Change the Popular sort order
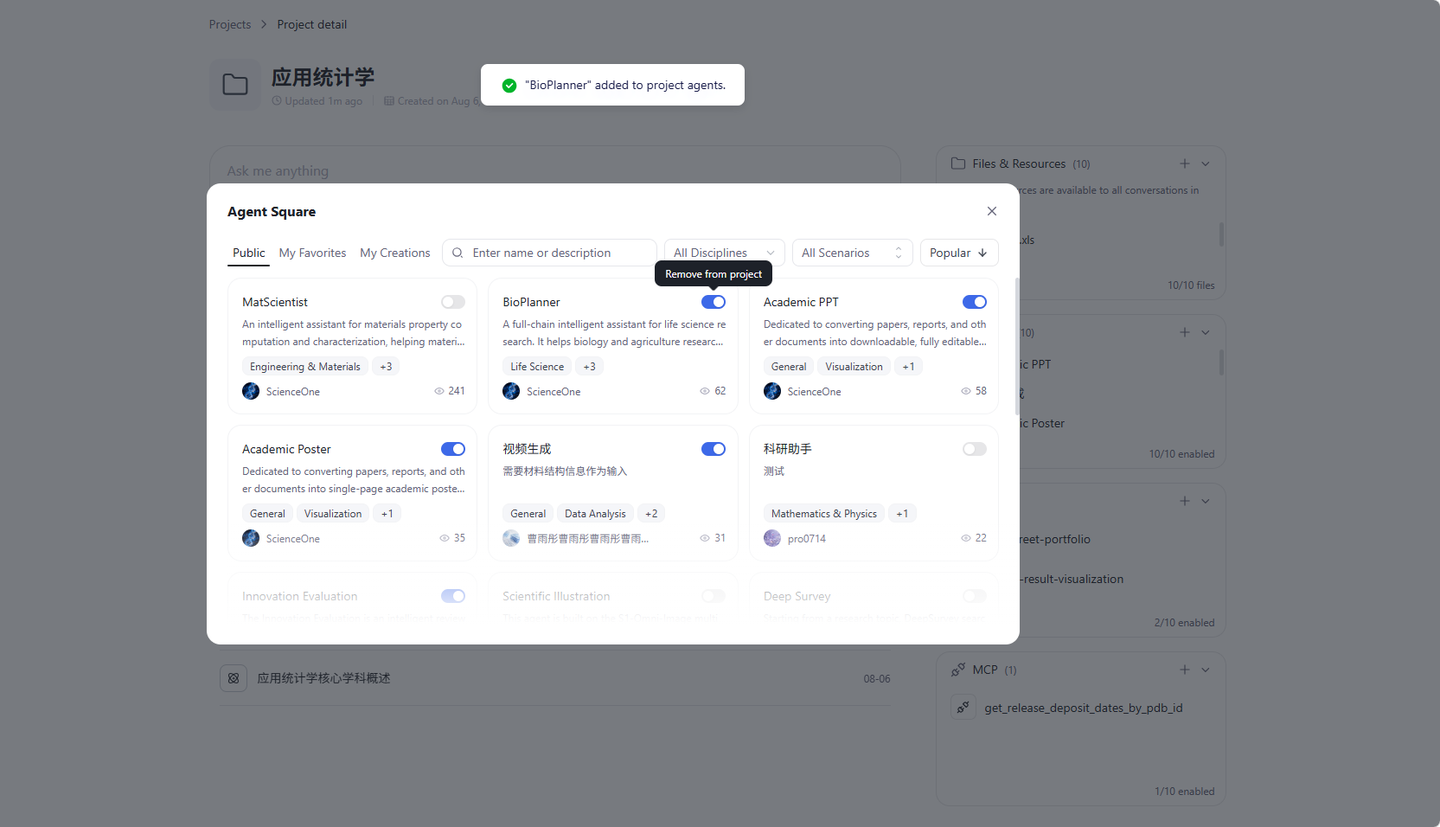 (959, 253)
